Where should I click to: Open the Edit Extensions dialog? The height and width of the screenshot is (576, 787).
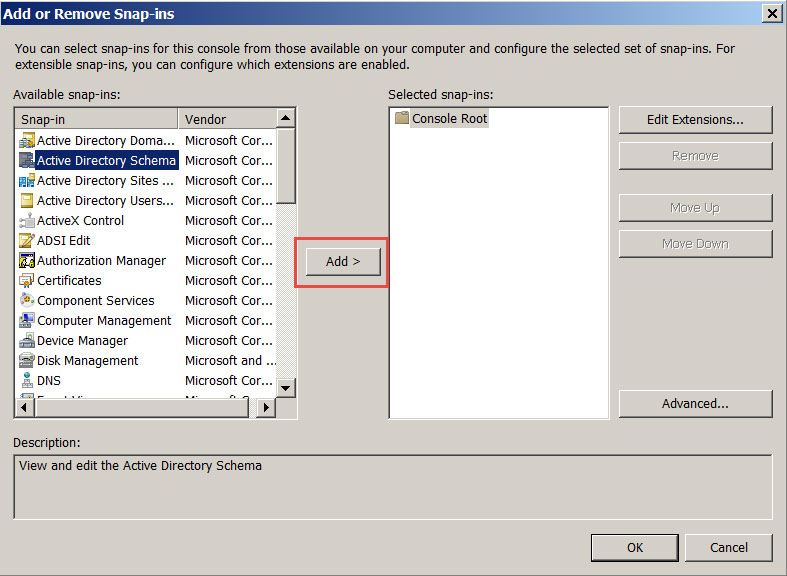click(x=695, y=120)
